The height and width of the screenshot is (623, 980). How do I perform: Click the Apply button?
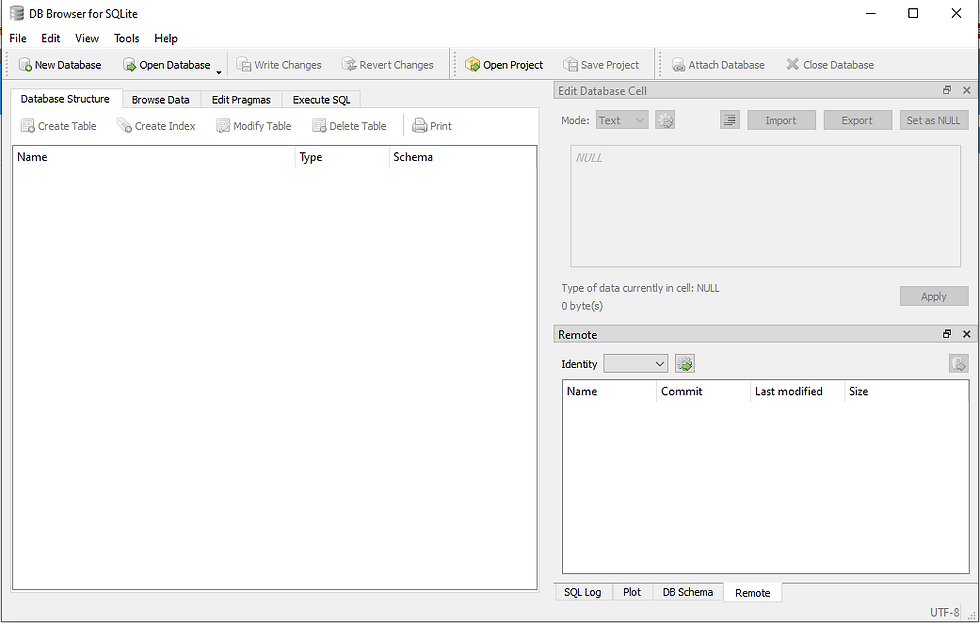tap(934, 296)
